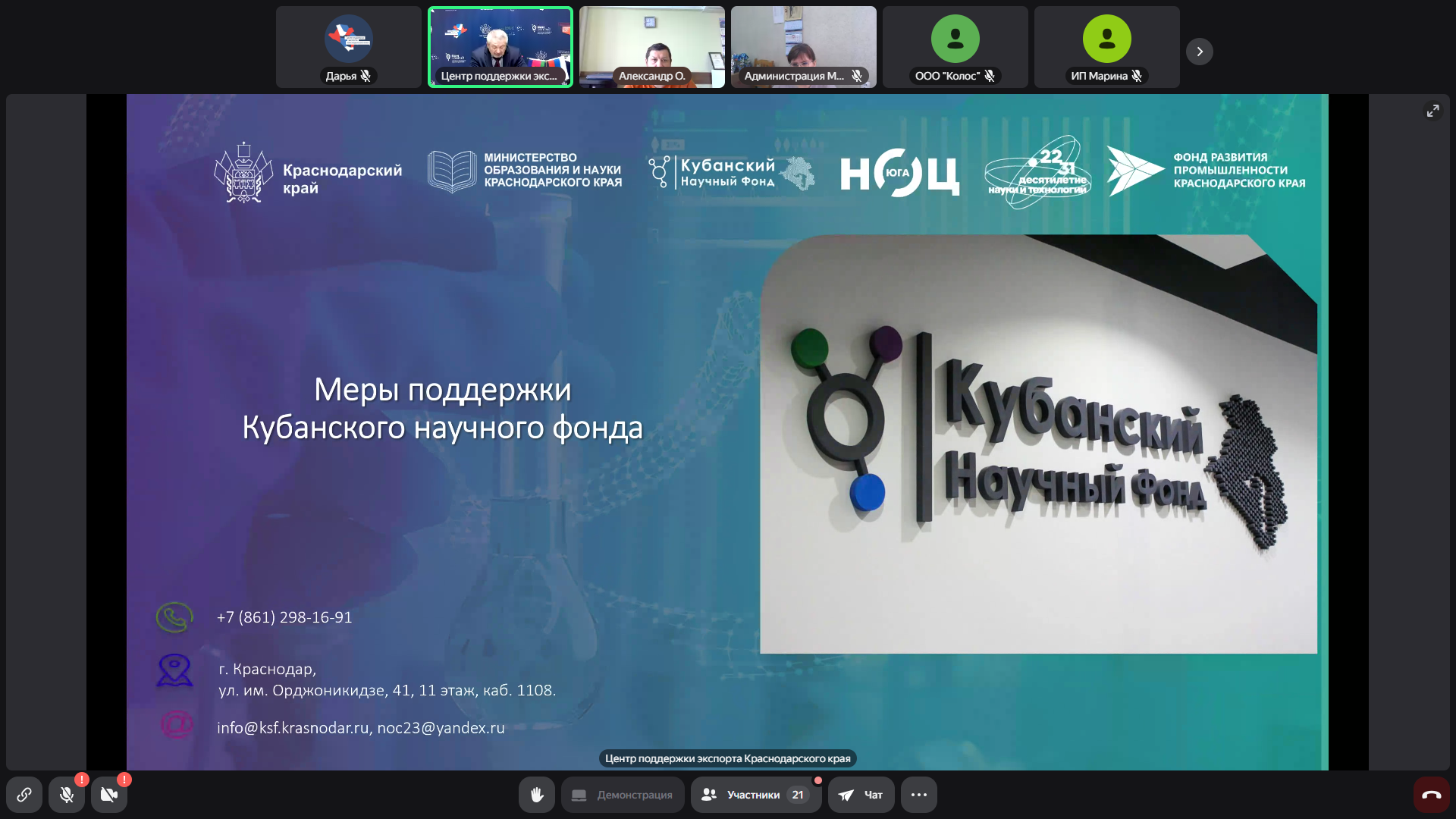1456x819 pixels.
Task: Open the Чат chat panel
Action: [x=861, y=795]
